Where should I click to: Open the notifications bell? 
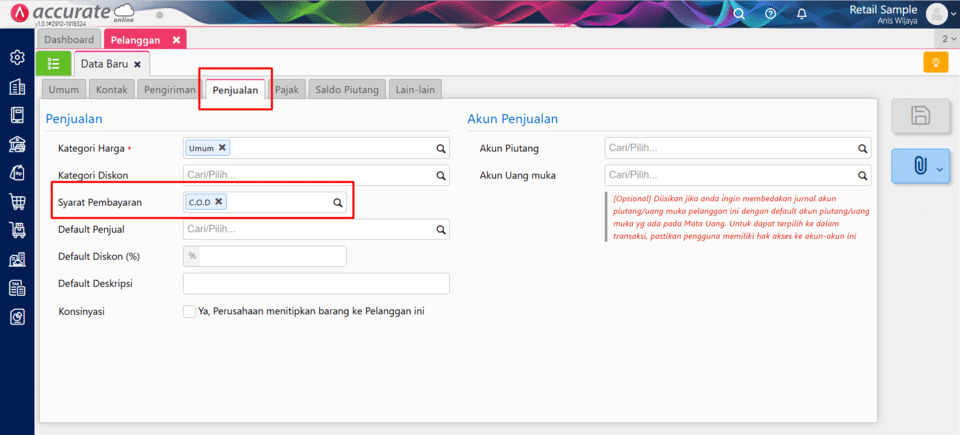pyautogui.click(x=801, y=13)
